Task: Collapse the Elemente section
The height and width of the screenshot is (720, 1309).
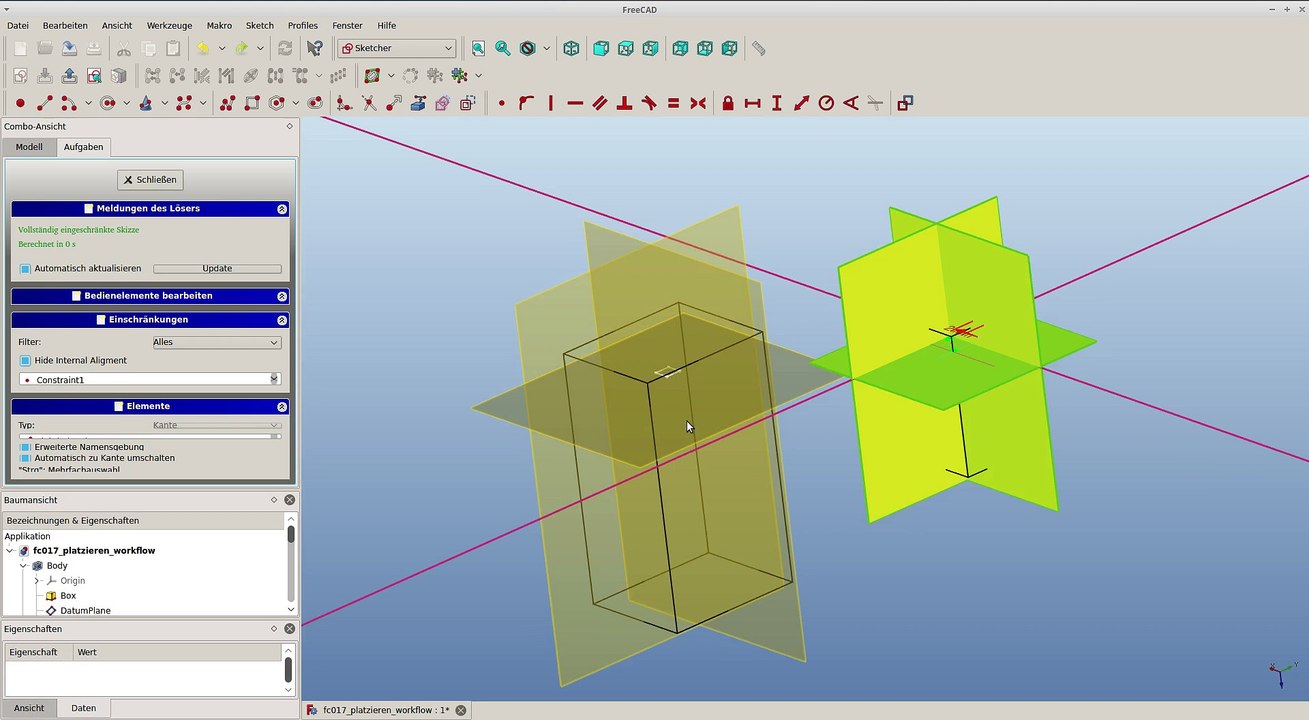Action: click(x=282, y=407)
